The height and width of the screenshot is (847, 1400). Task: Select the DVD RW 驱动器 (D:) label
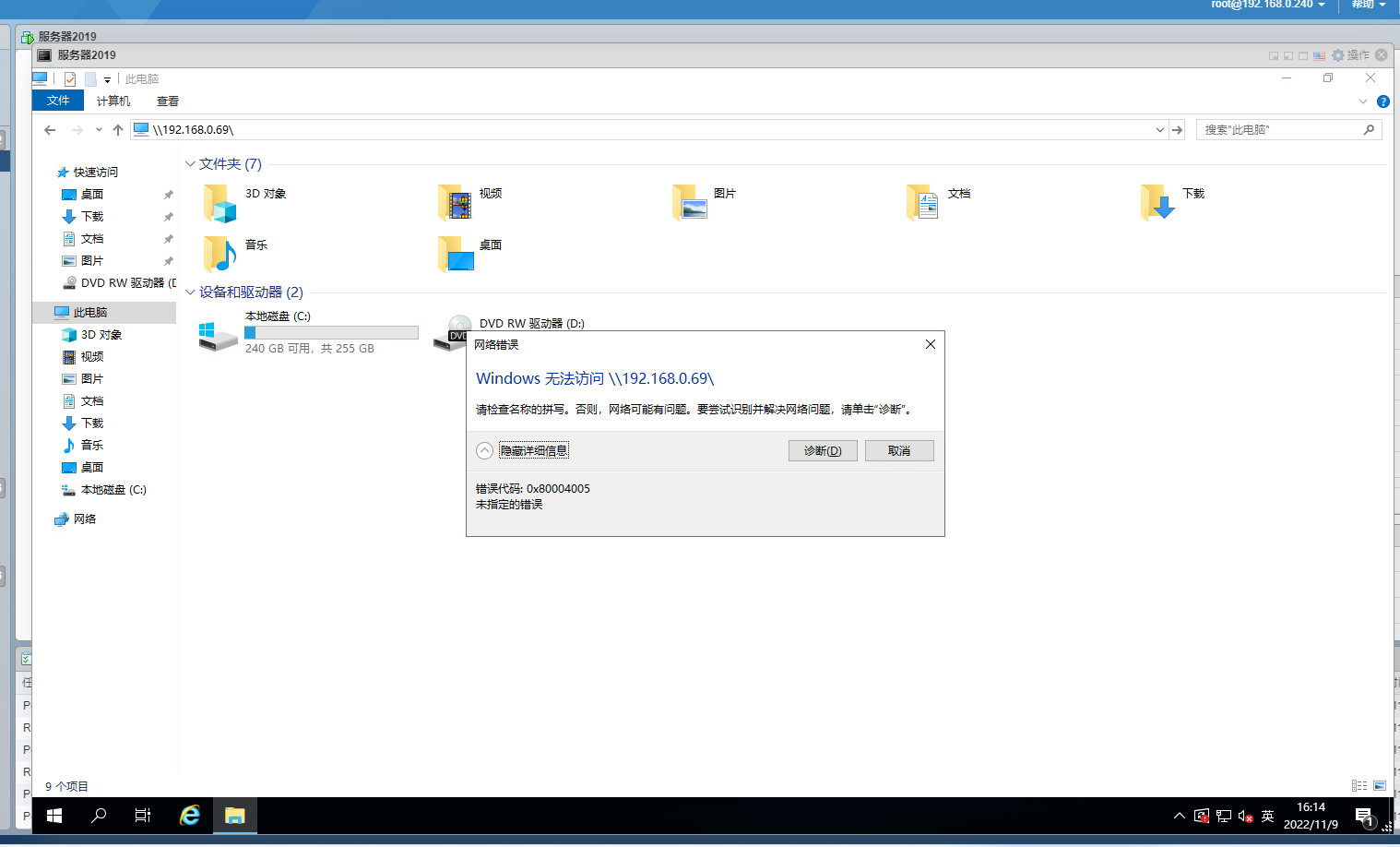pyautogui.click(x=532, y=324)
